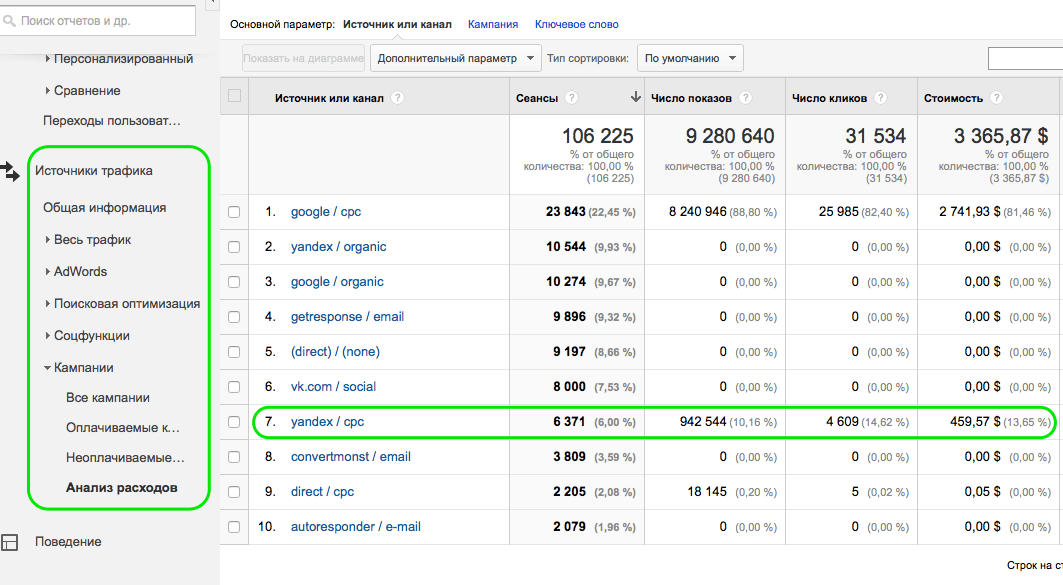The image size is (1063, 585).
Task: Expand the Сравнение menu item
Action: point(47,90)
